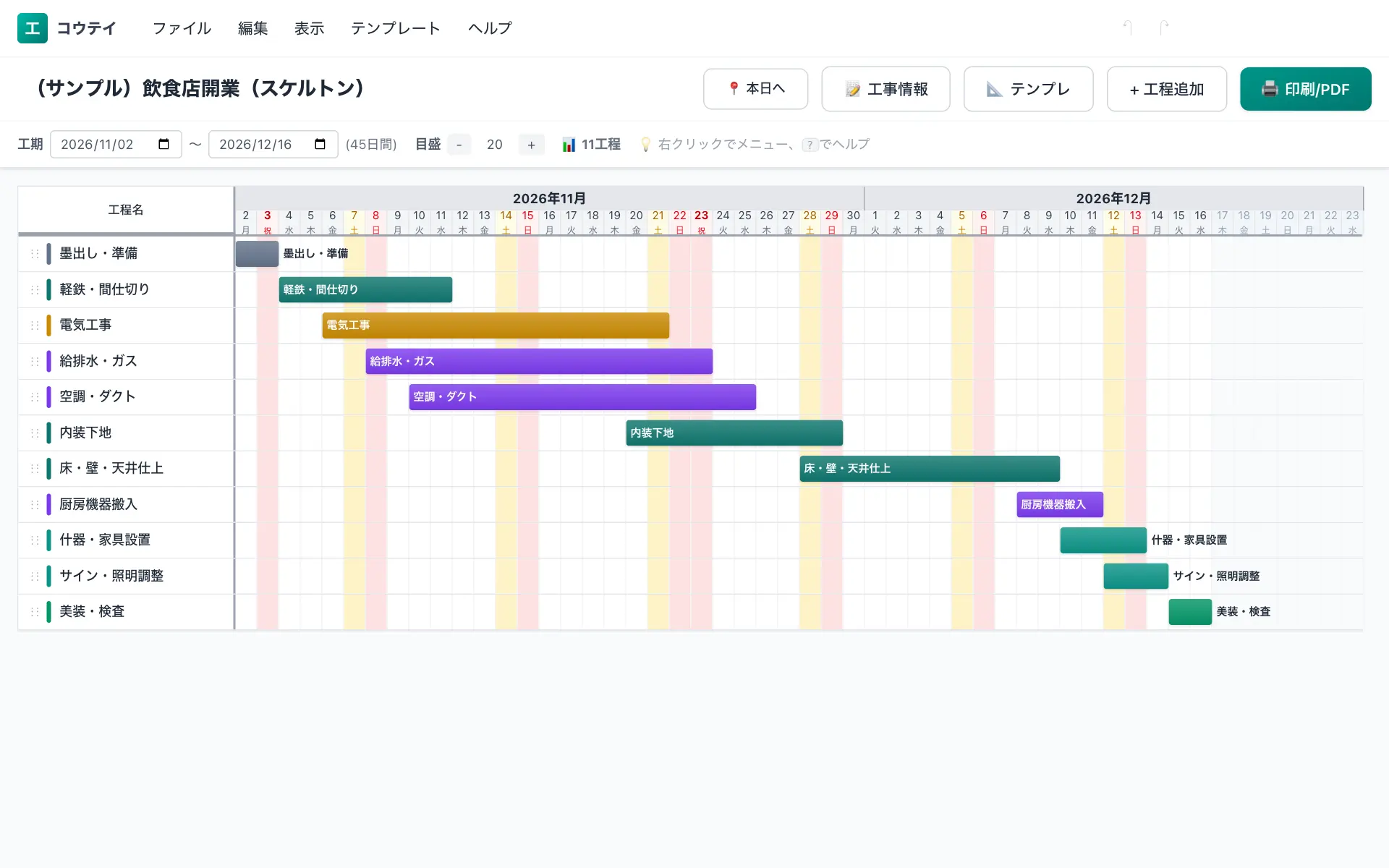
Task: Select the 電気工事 Gantt bar
Action: pos(496,325)
